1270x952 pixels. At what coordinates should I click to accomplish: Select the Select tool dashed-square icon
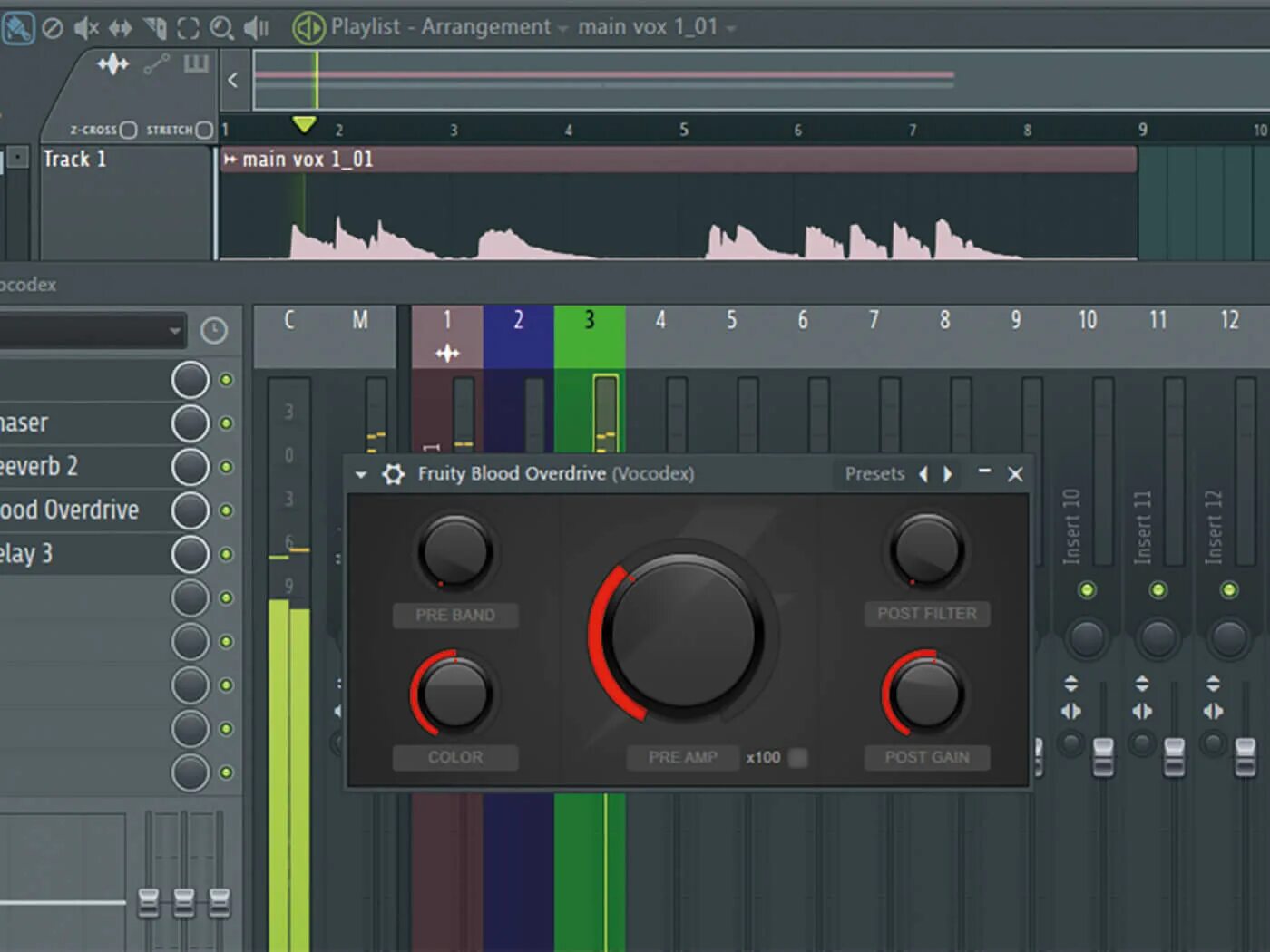pos(188,28)
